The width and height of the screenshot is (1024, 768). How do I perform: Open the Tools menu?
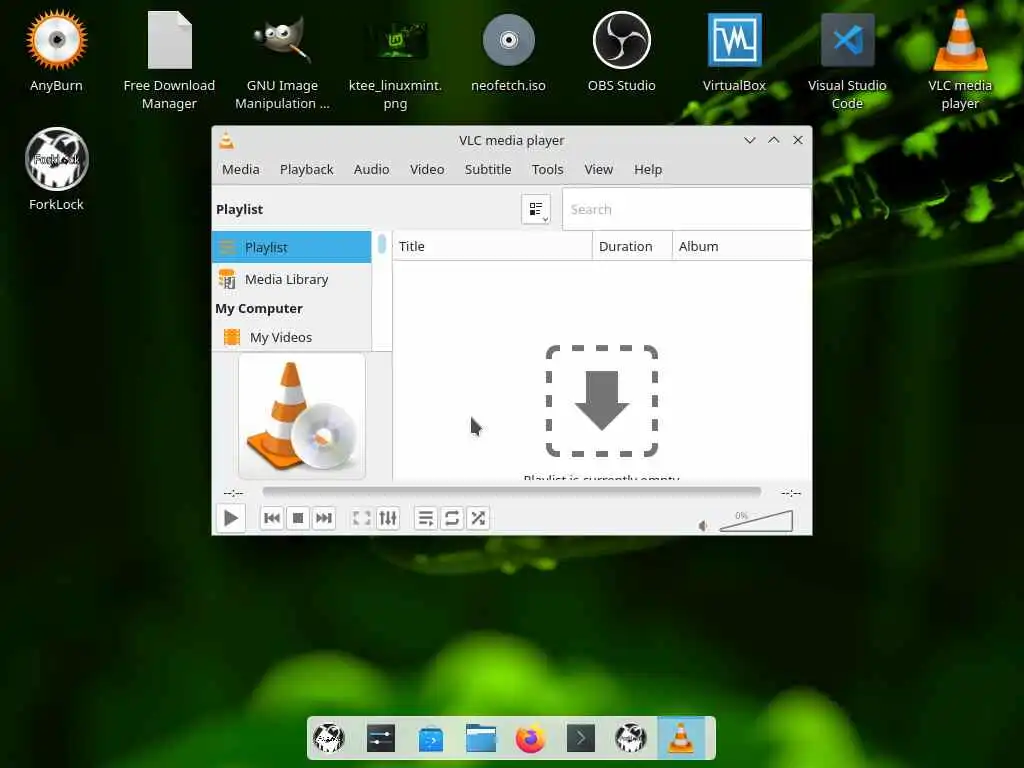pyautogui.click(x=547, y=169)
